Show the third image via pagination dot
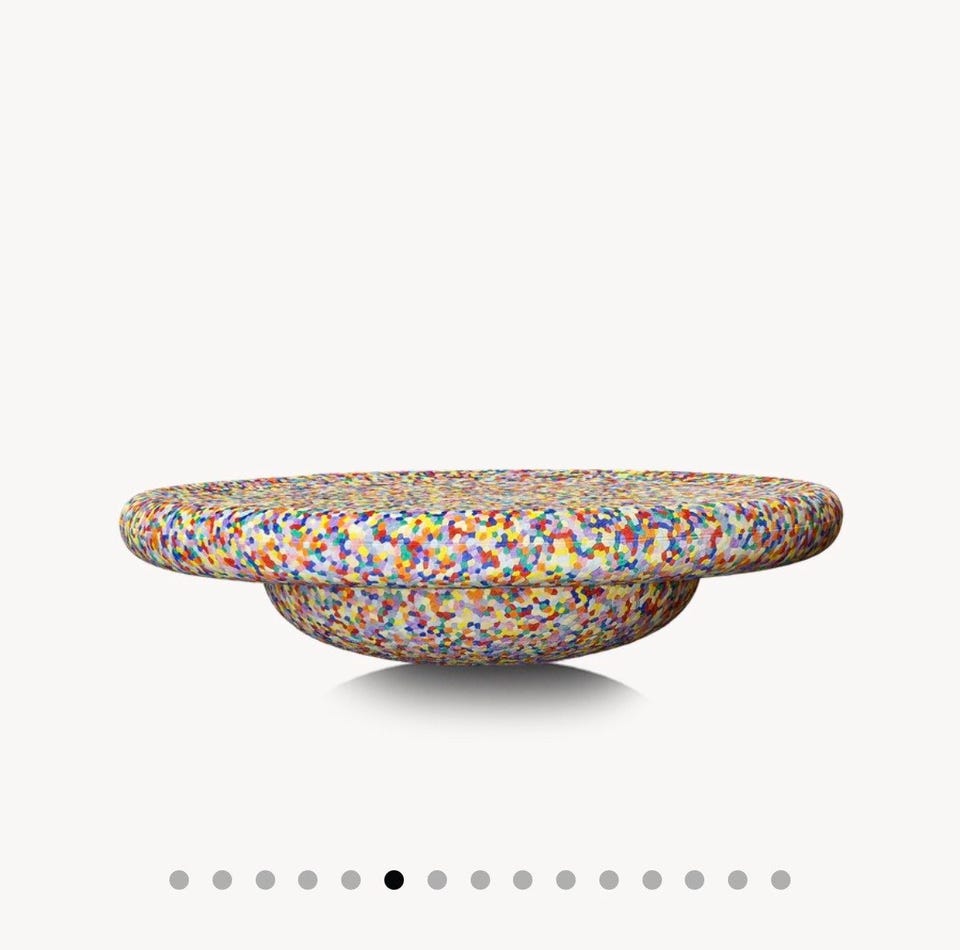The height and width of the screenshot is (950, 960). [x=265, y=880]
